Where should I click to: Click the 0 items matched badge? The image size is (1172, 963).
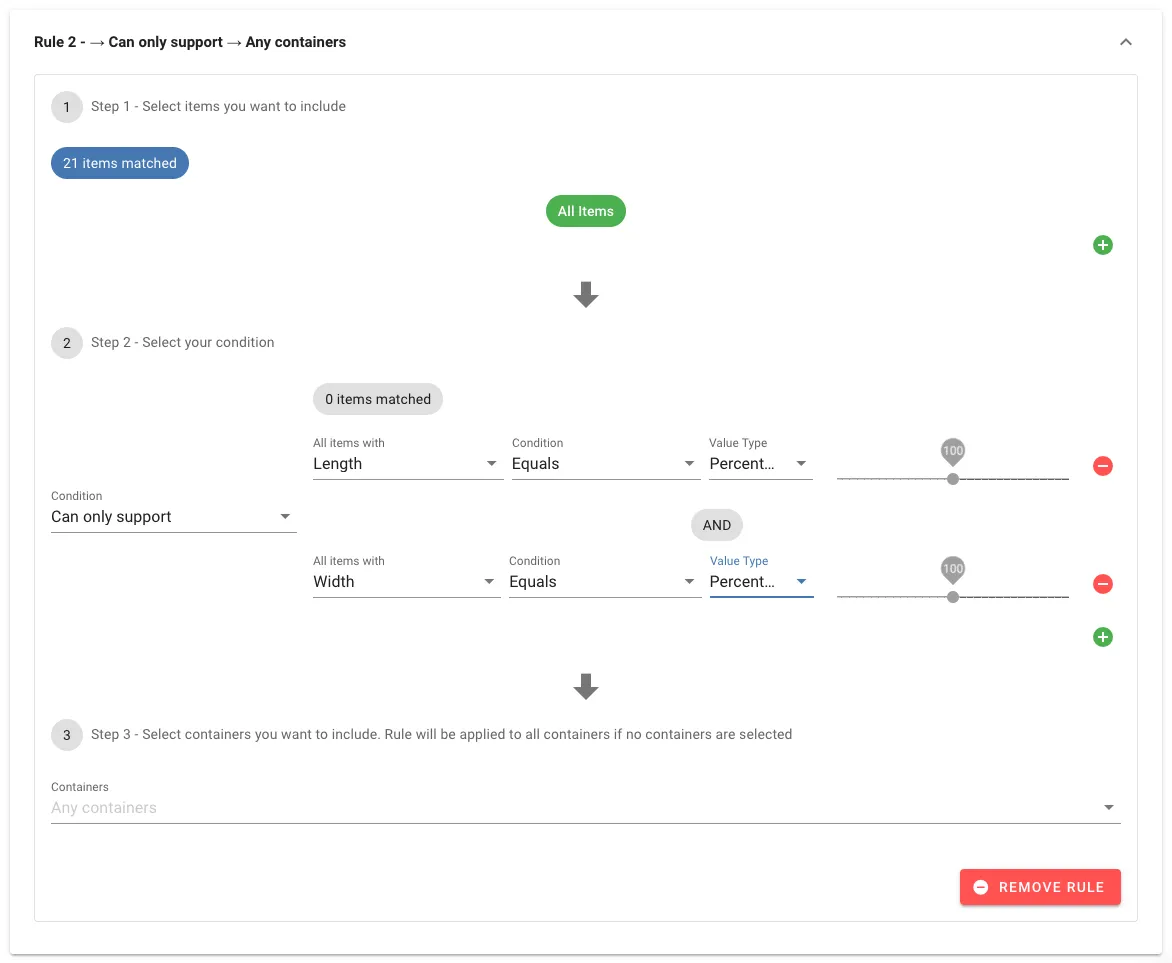(x=378, y=399)
